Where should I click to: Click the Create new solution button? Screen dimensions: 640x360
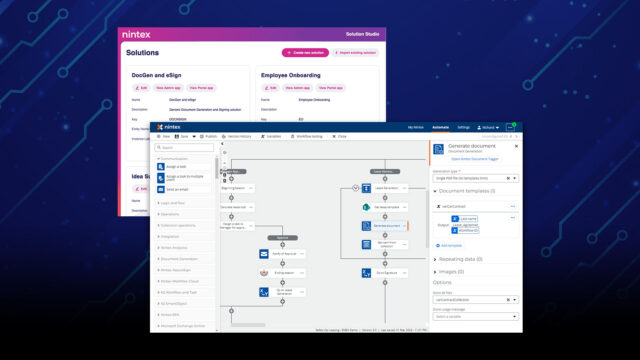(305, 53)
